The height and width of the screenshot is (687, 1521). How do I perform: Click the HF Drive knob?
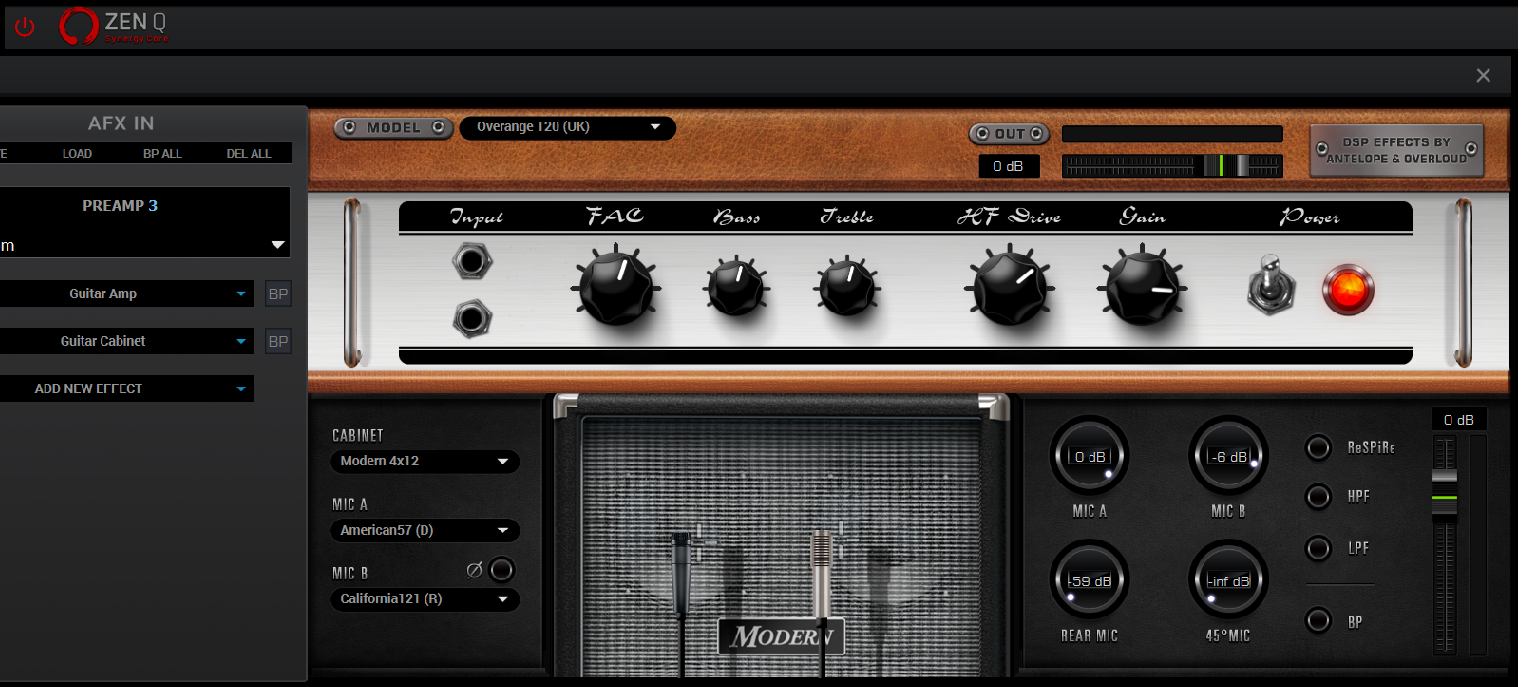tap(1011, 287)
